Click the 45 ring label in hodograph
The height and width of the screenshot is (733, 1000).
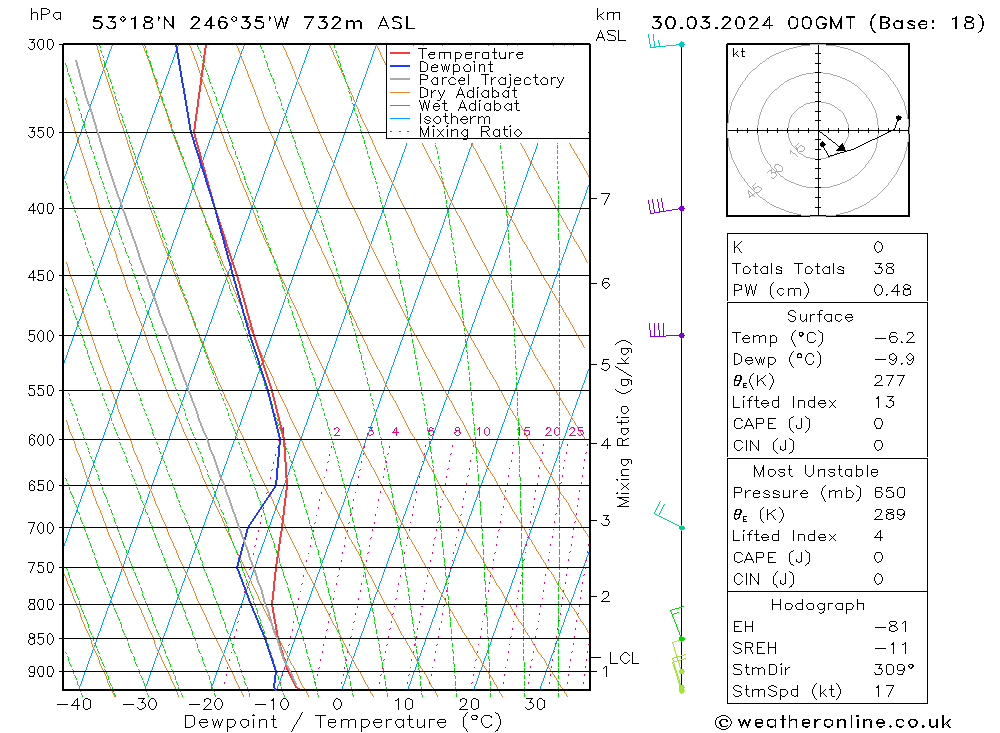(x=754, y=190)
